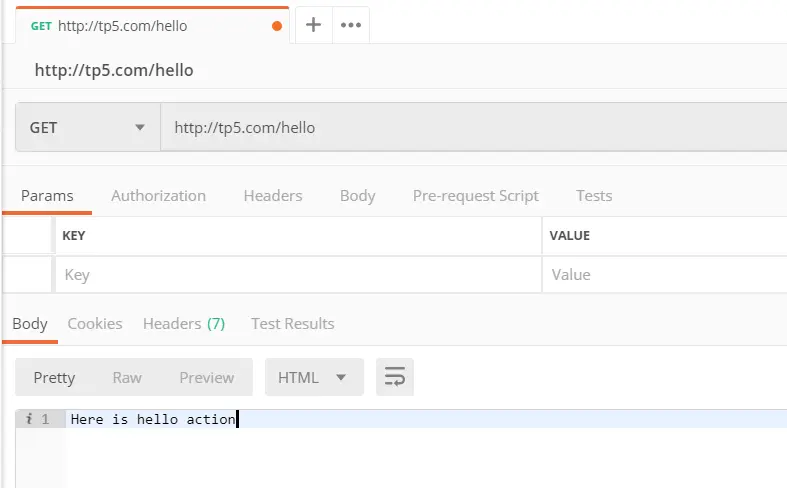Toggle the wrap lines icon in response

(395, 377)
